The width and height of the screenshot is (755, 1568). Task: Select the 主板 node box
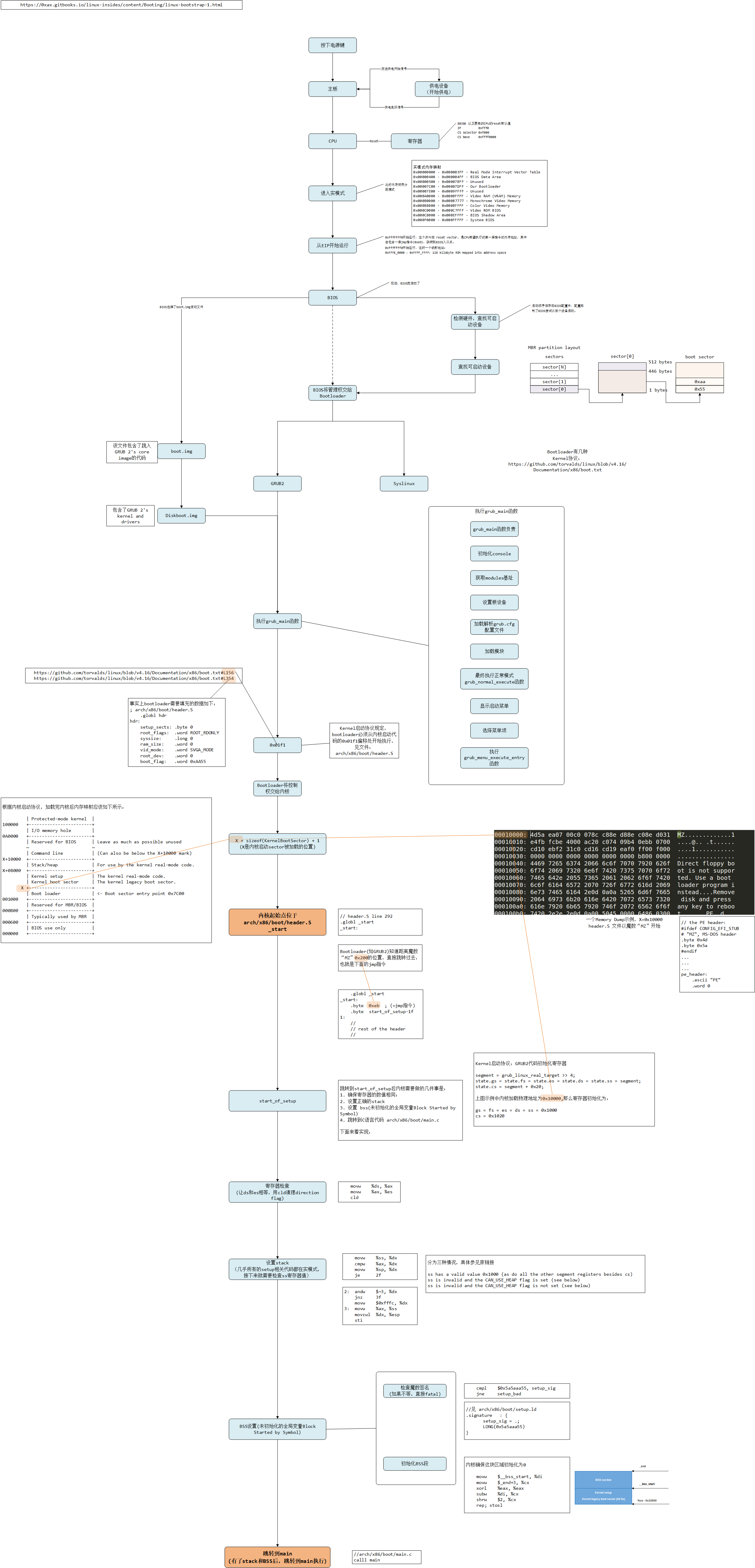tap(332, 89)
